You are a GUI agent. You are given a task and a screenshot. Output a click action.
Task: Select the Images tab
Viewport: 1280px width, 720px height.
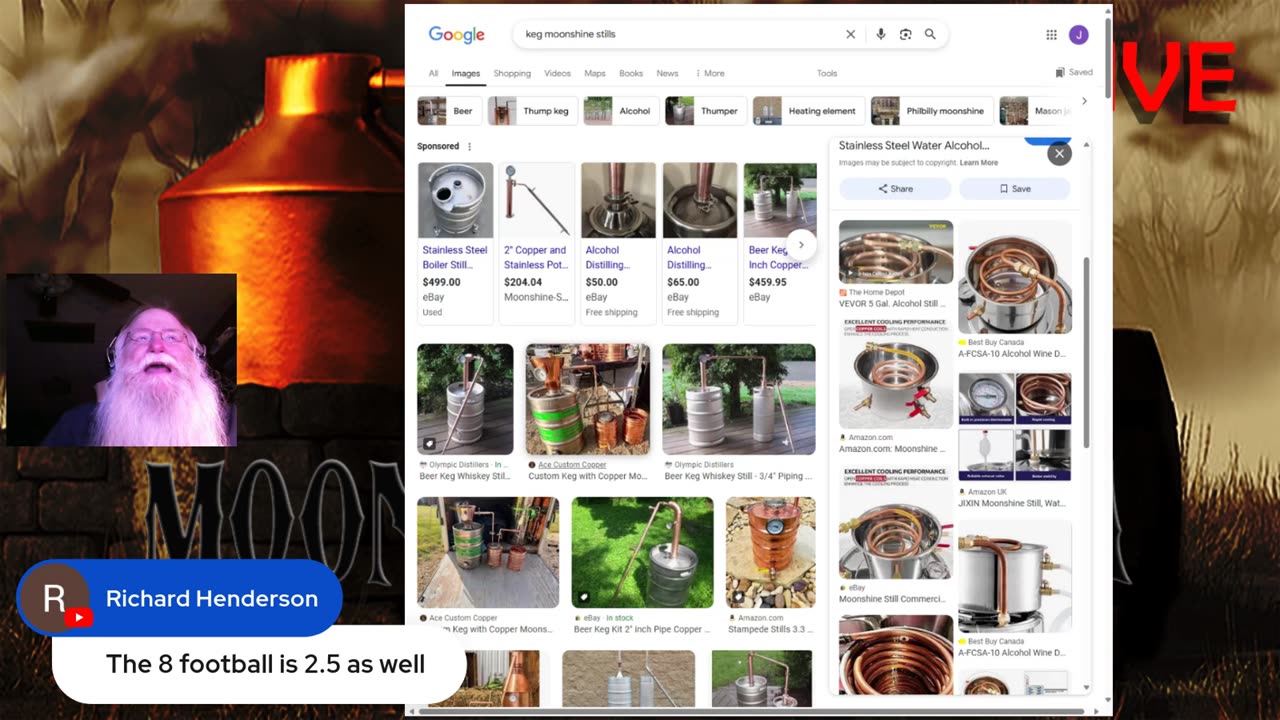coord(466,73)
